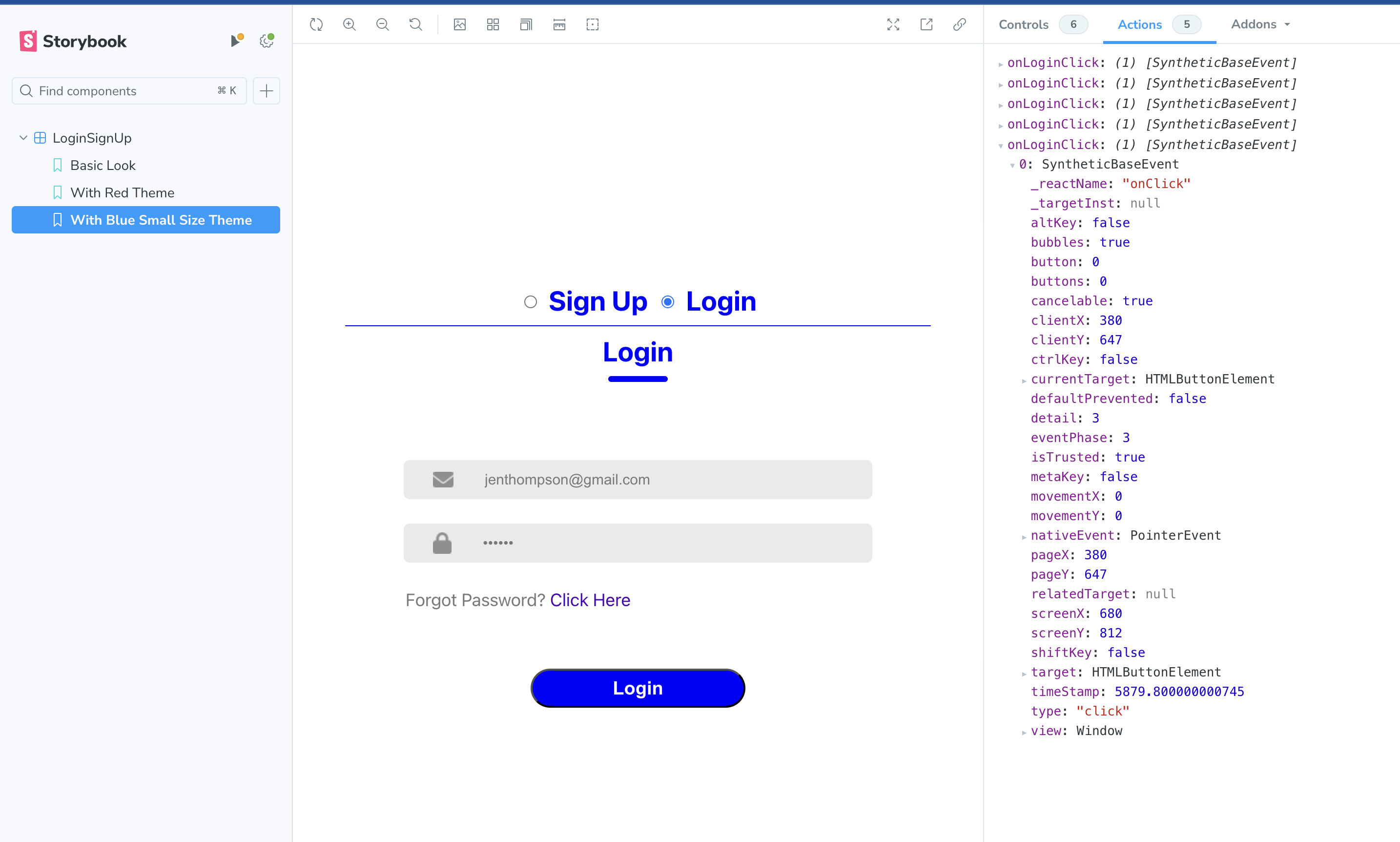Open the Addons dropdown
Screen dimensions: 1400x842
point(1259,24)
